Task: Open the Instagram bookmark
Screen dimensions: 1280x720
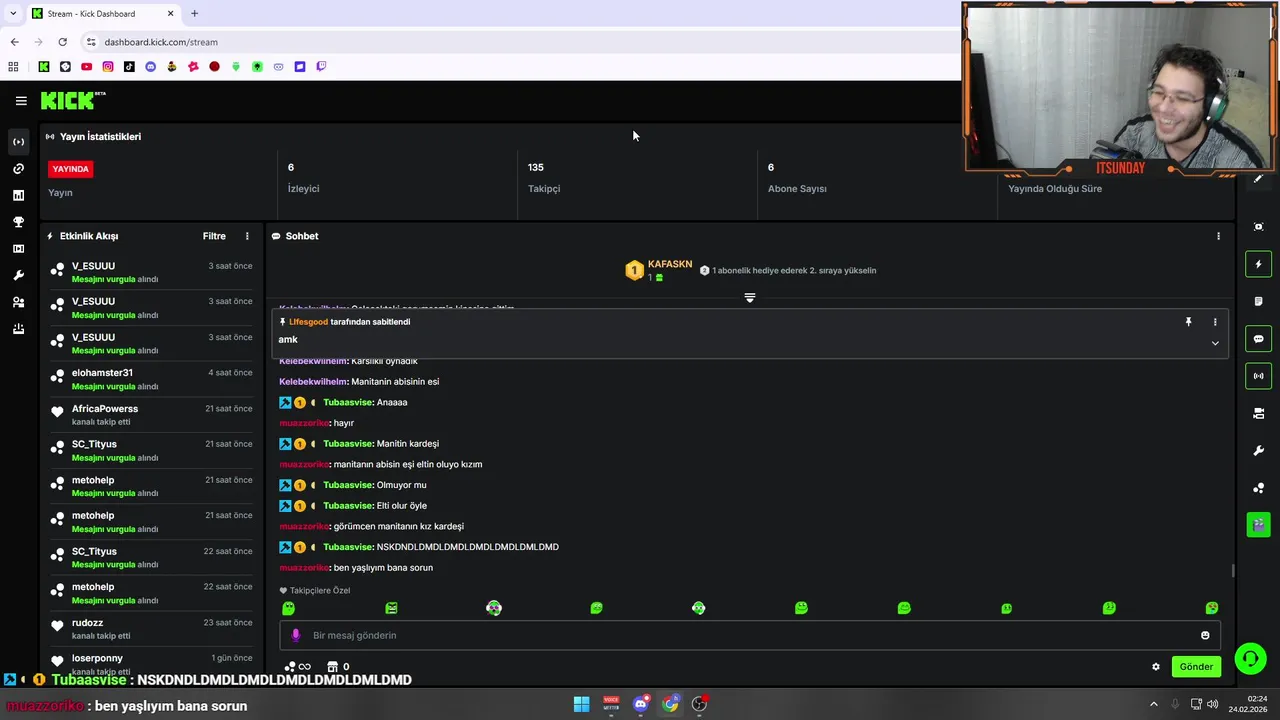Action: pyautogui.click(x=108, y=67)
